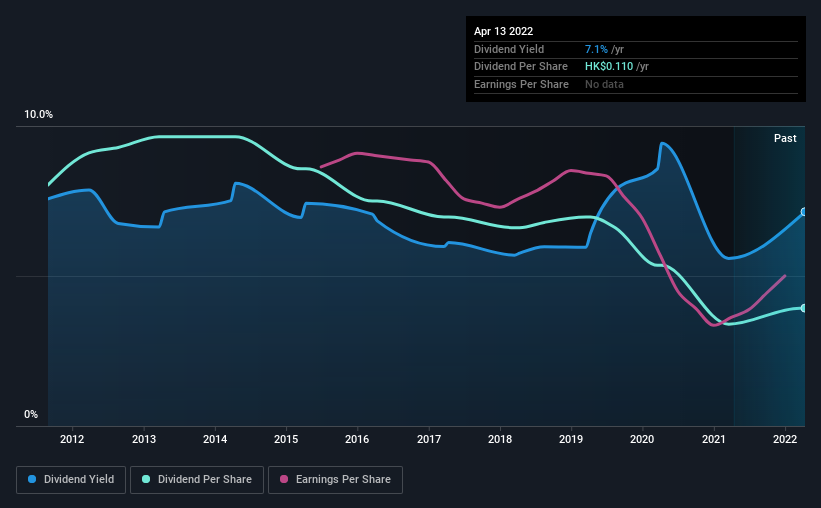The height and width of the screenshot is (508, 821).
Task: Click the 0% y-axis label
Action: (31, 414)
